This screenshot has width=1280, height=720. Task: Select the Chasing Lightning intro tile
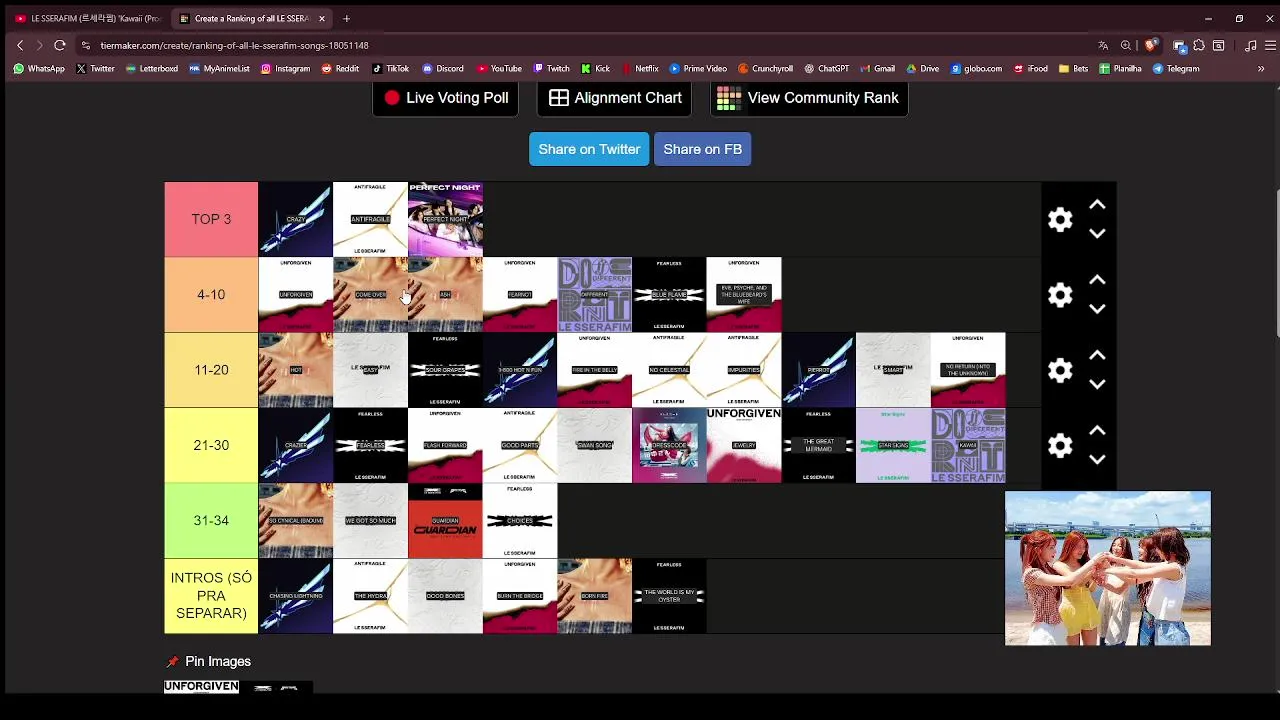[296, 596]
